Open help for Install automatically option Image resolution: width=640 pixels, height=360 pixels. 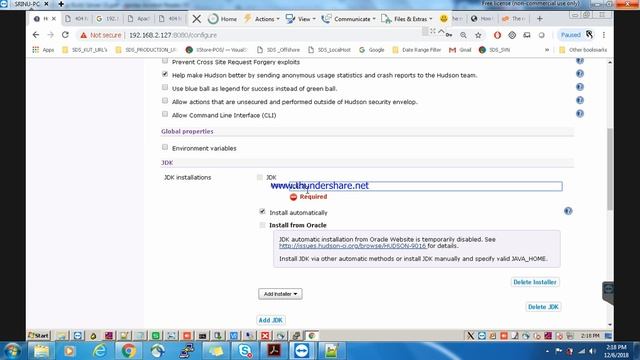pos(568,211)
